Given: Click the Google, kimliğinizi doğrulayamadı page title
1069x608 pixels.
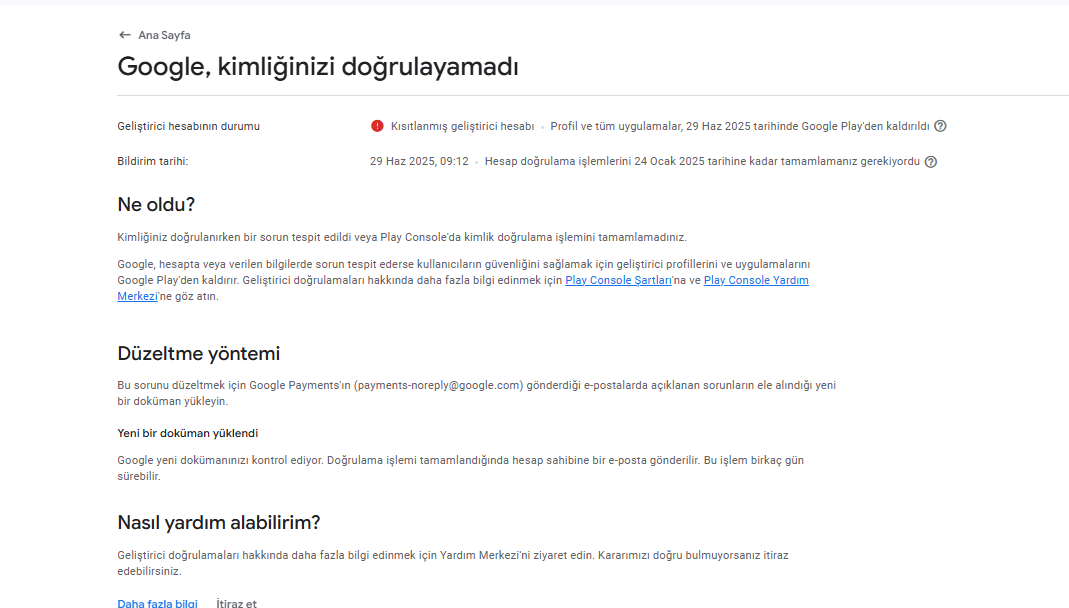Looking at the screenshot, I should click(318, 67).
